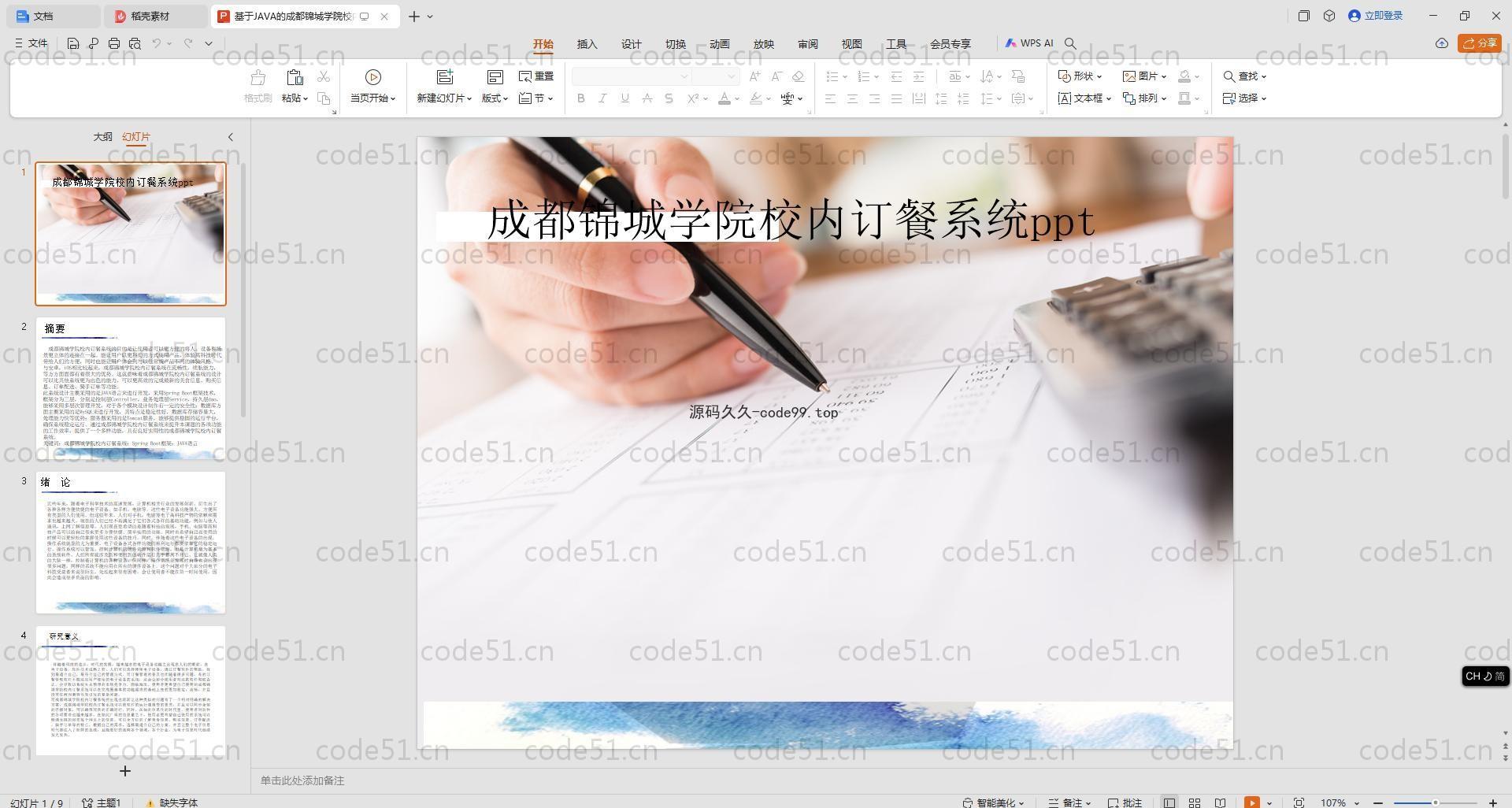Switch to the Insert (插入) tab
The width and height of the screenshot is (1512, 808).
587,44
